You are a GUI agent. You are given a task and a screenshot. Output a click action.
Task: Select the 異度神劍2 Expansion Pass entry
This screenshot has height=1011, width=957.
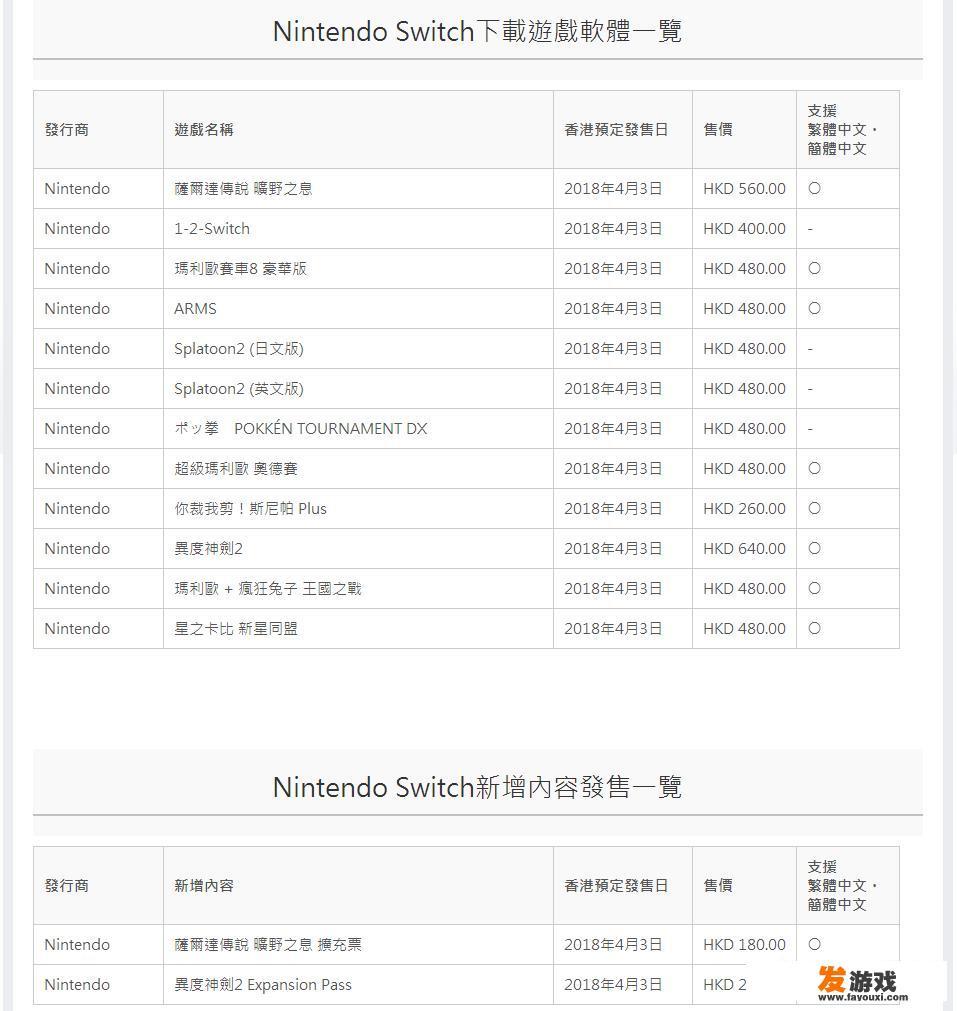(263, 984)
